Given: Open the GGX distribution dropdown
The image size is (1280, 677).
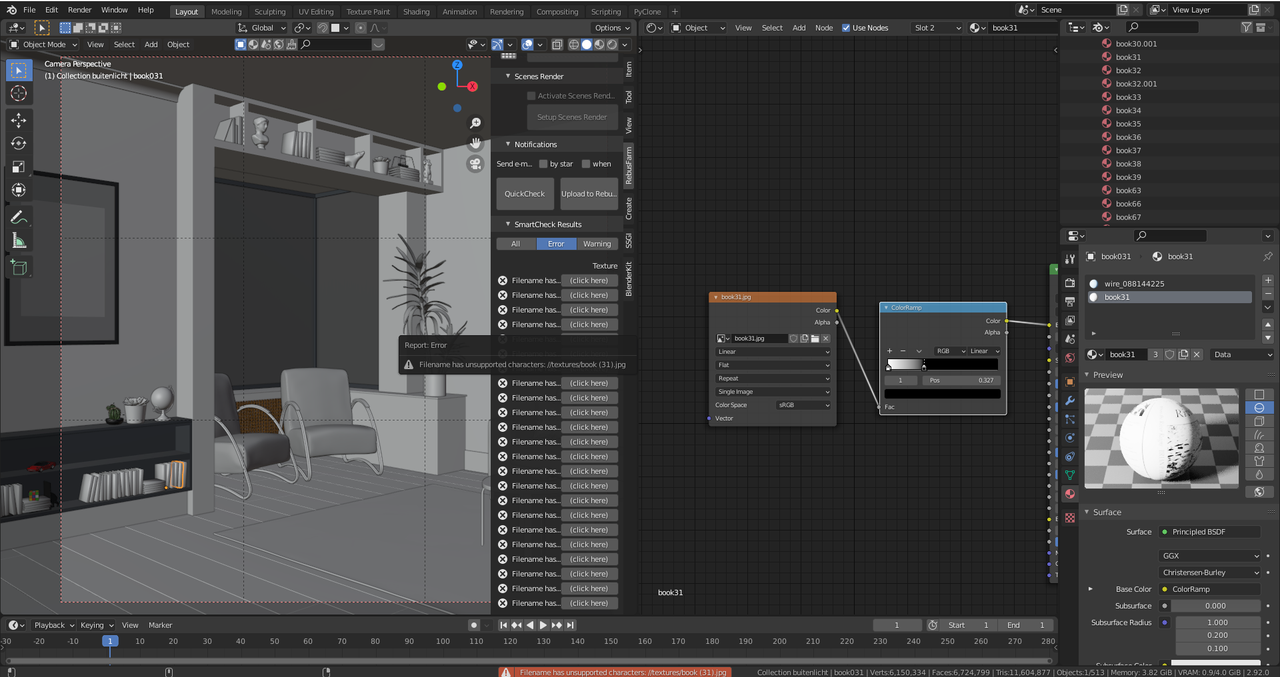Looking at the screenshot, I should (x=1210, y=555).
